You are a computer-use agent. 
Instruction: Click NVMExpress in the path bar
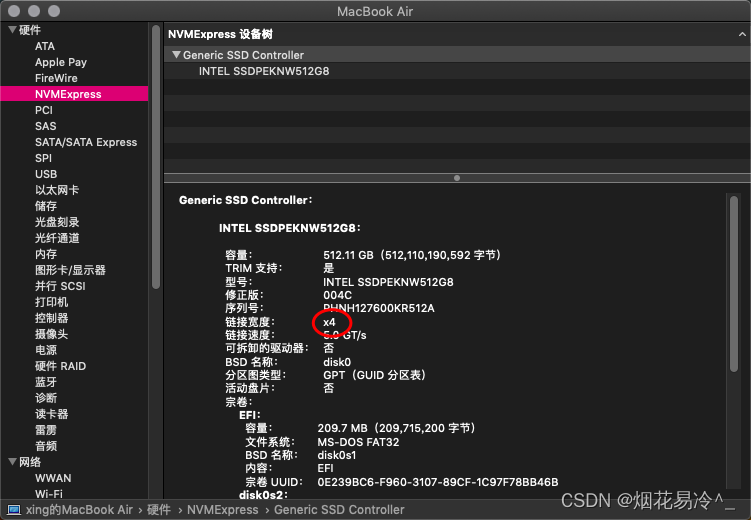[222, 509]
